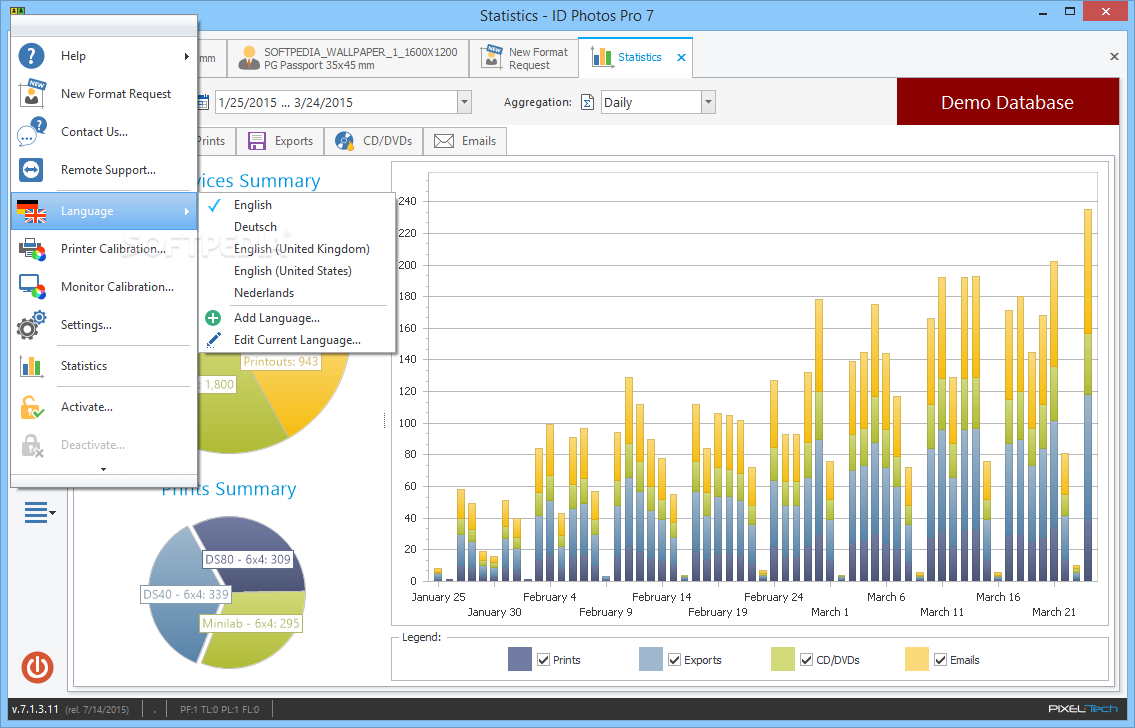Click the Demo Database red banner

1008,102
